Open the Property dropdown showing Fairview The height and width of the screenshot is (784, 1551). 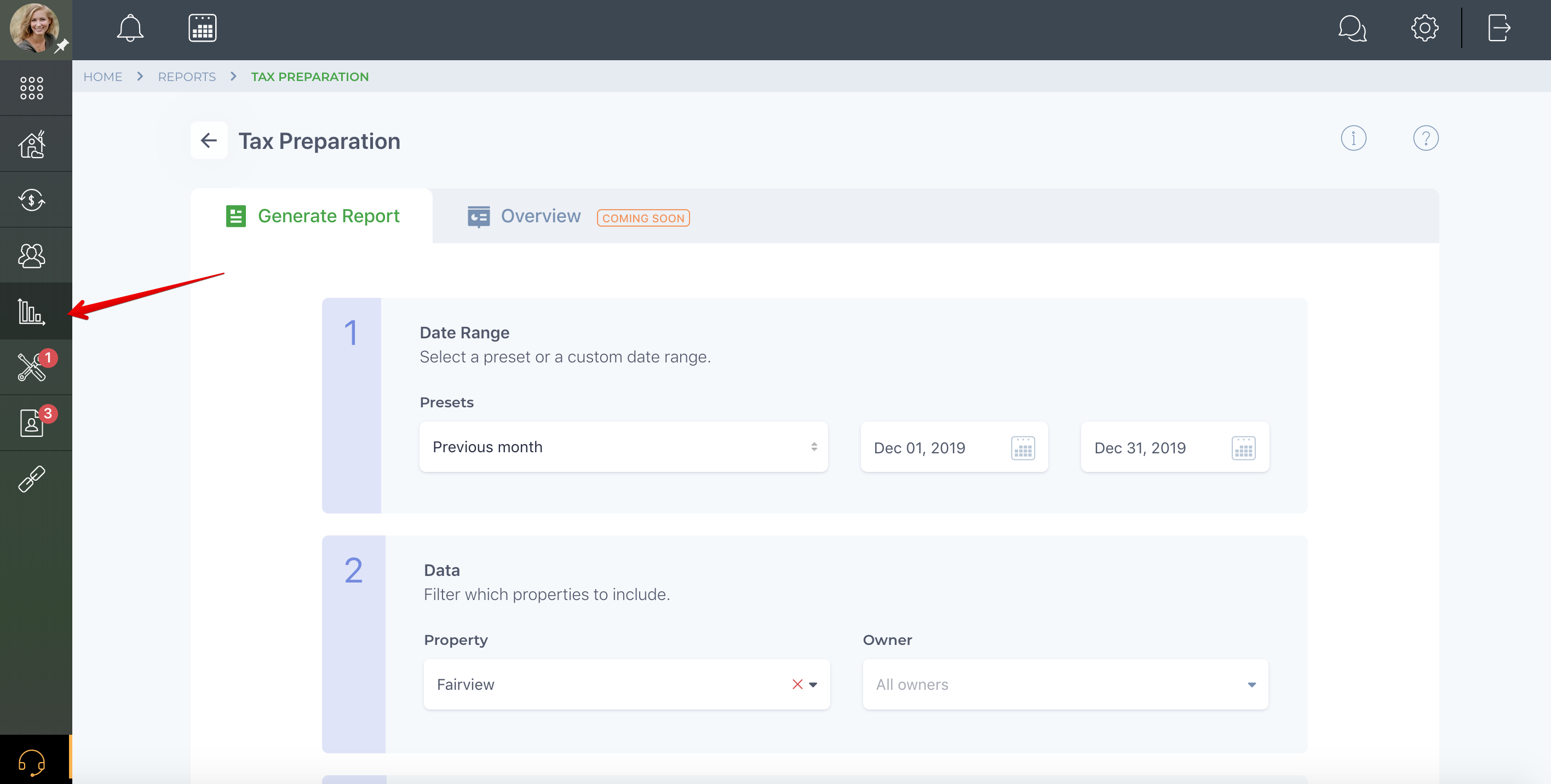tap(627, 685)
